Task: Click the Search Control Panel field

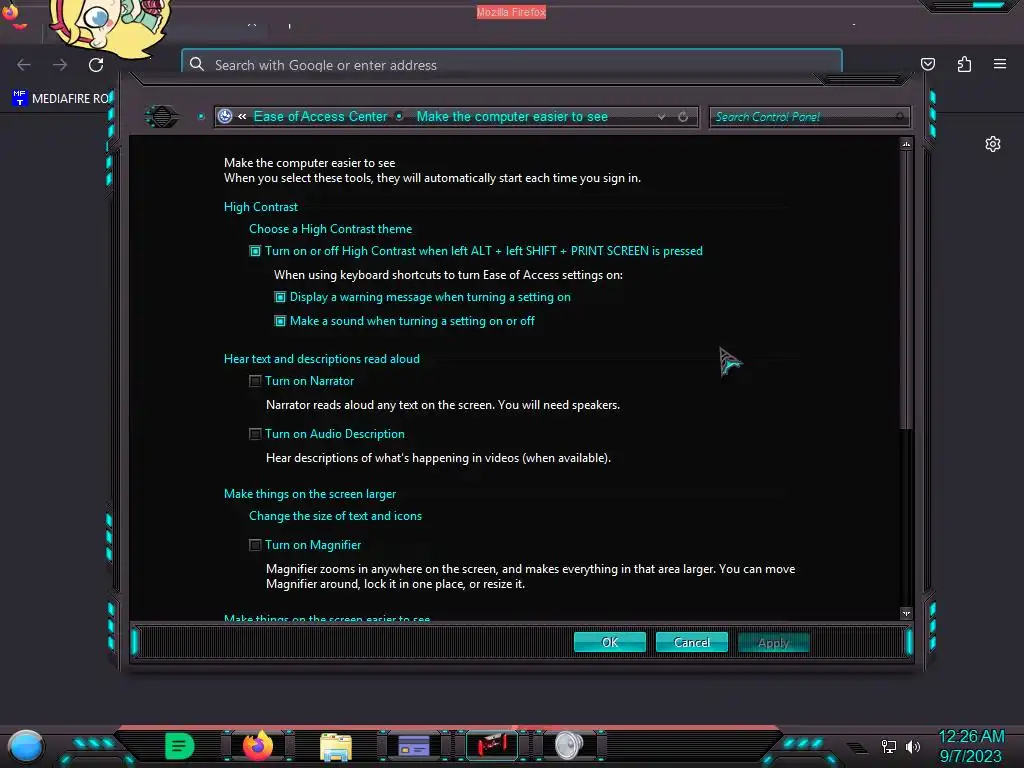Action: 808,117
